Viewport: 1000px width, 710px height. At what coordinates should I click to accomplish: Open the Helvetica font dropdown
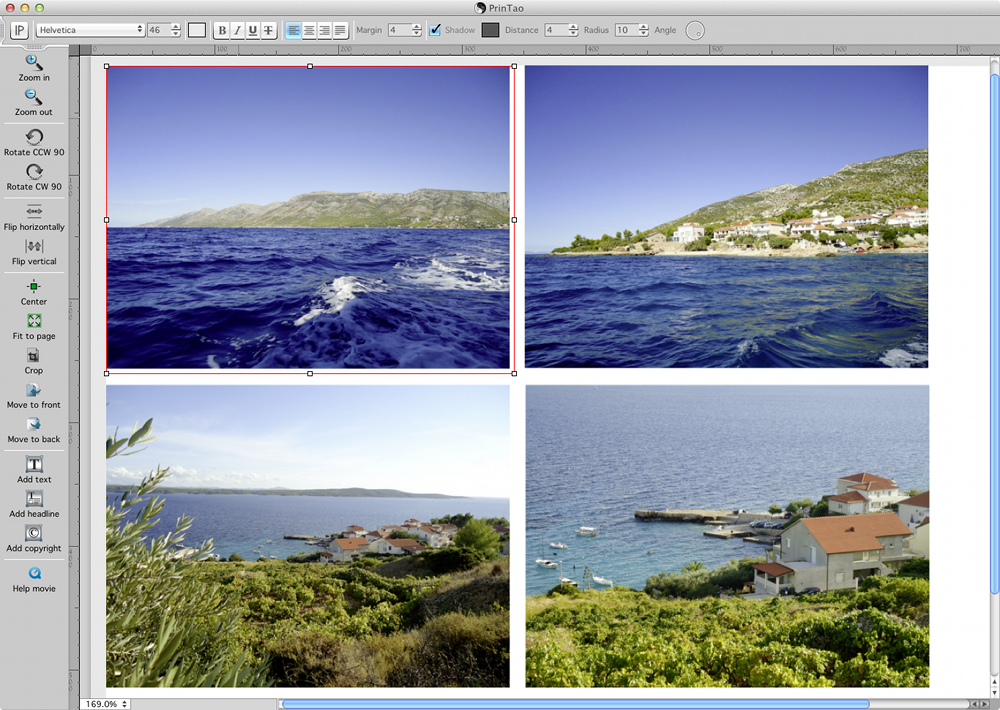[91, 30]
